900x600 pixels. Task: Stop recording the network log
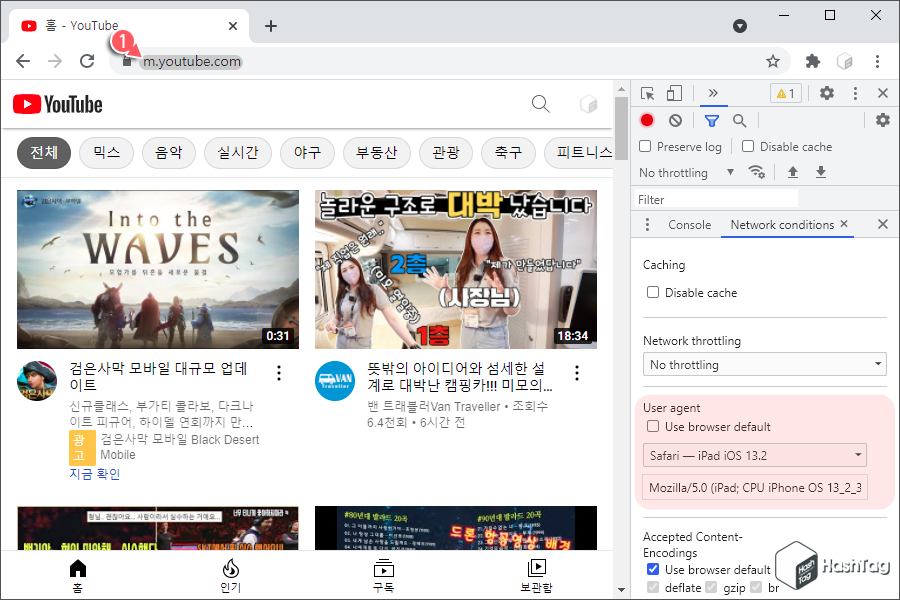coord(647,119)
